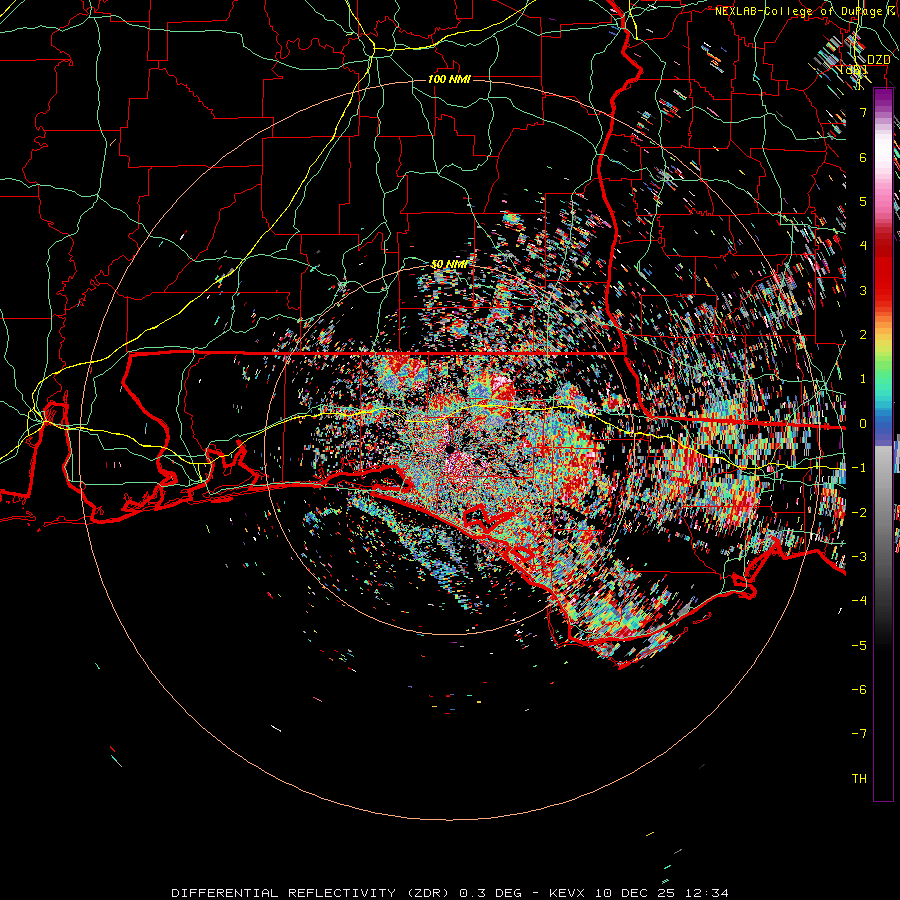Image resolution: width=900 pixels, height=900 pixels.
Task: Click the 7 value on the scale
Action: pos(863,112)
